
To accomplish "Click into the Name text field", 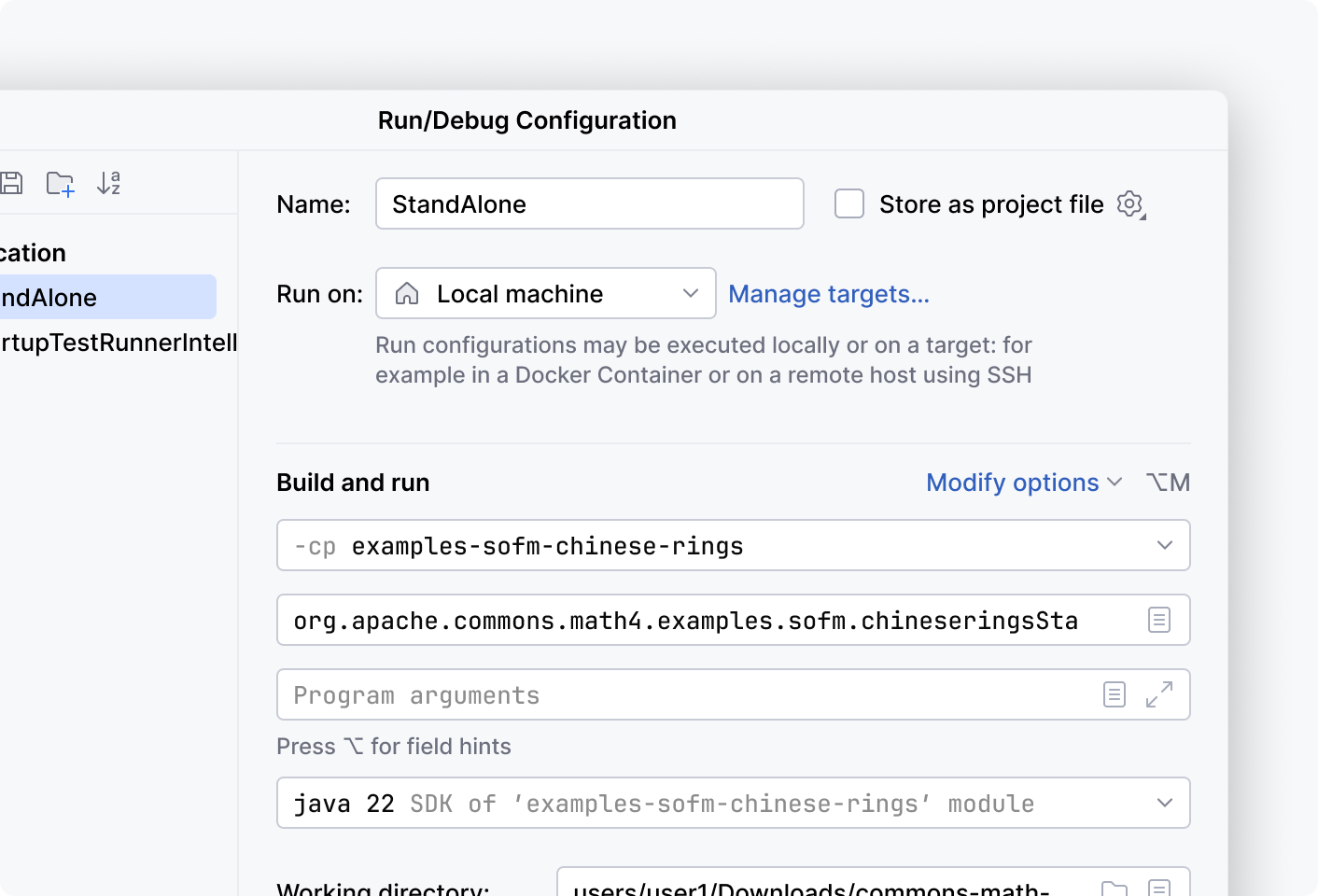I will click(589, 204).
